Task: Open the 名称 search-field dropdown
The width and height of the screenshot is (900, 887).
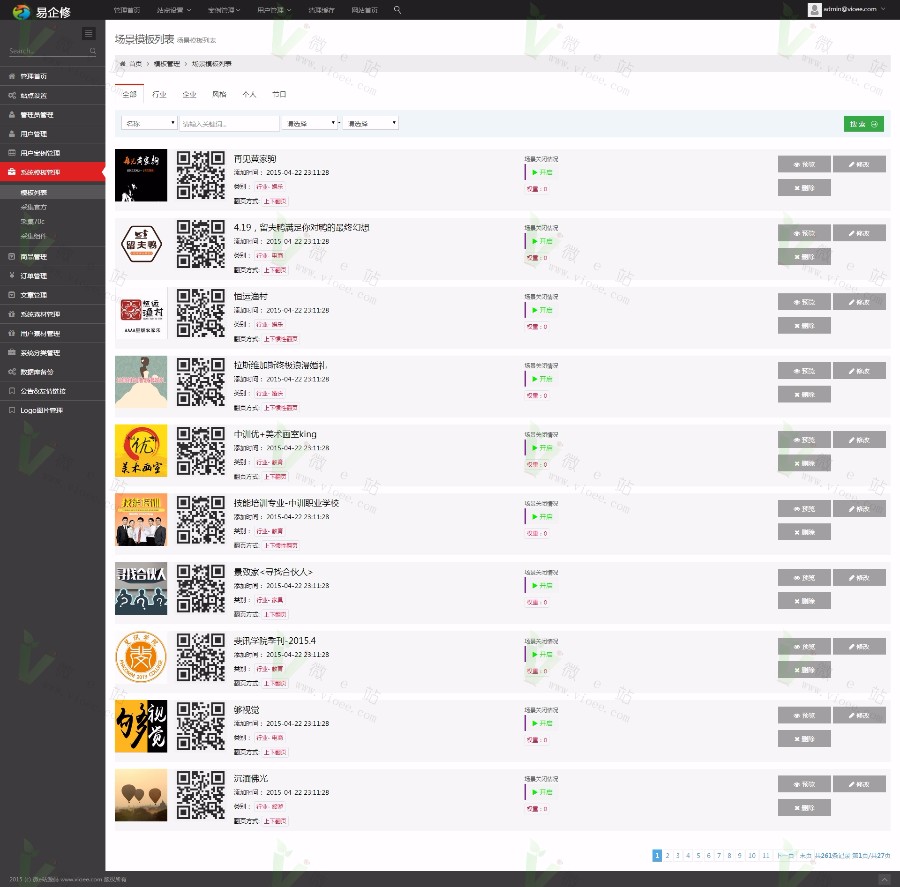Action: pos(149,123)
